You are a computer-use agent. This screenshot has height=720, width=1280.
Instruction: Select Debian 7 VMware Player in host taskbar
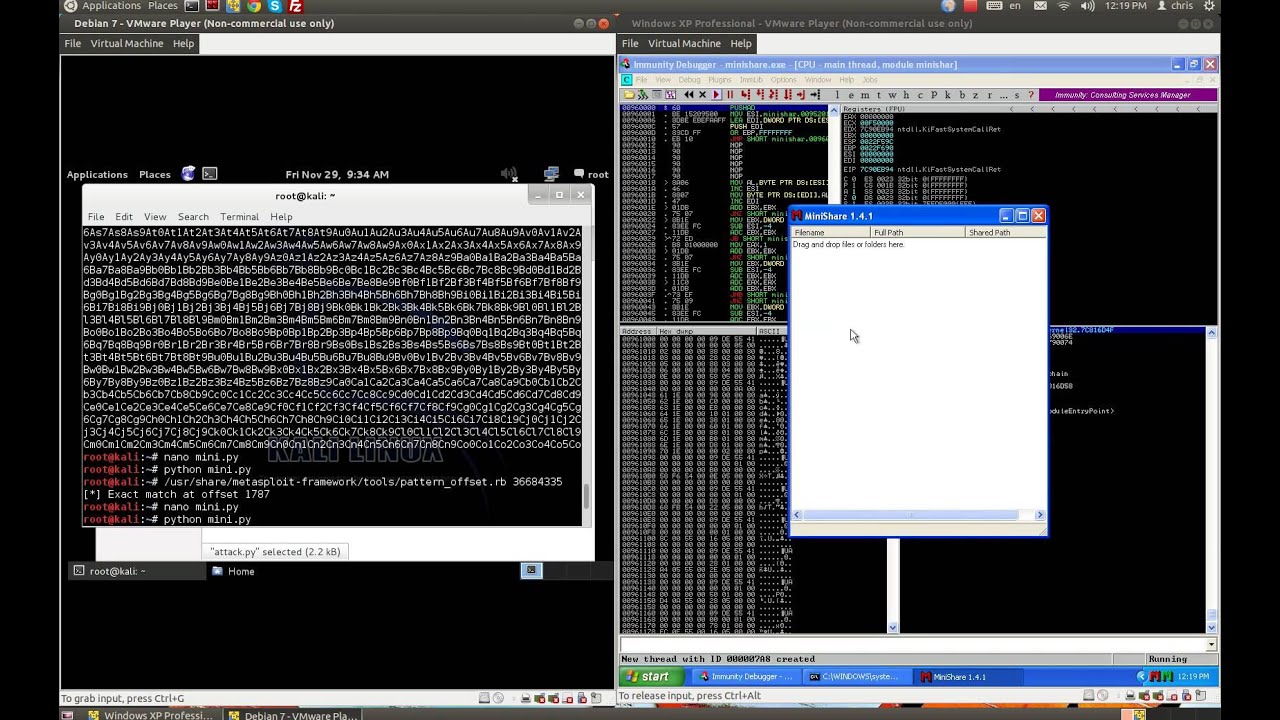point(292,715)
